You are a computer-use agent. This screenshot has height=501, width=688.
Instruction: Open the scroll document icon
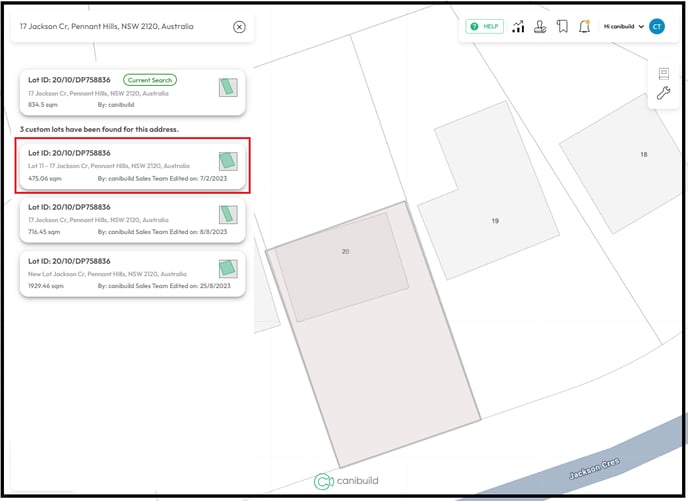(562, 27)
